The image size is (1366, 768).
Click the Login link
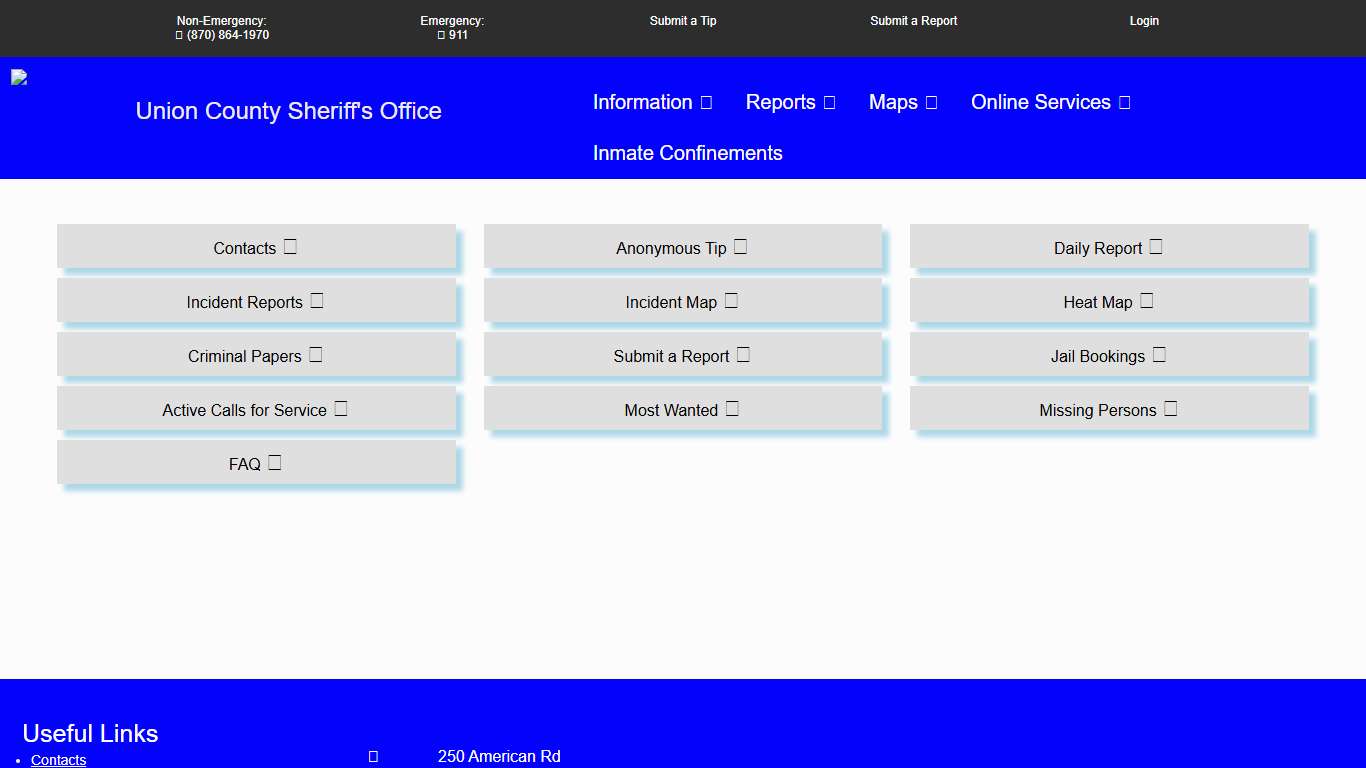(x=1144, y=21)
